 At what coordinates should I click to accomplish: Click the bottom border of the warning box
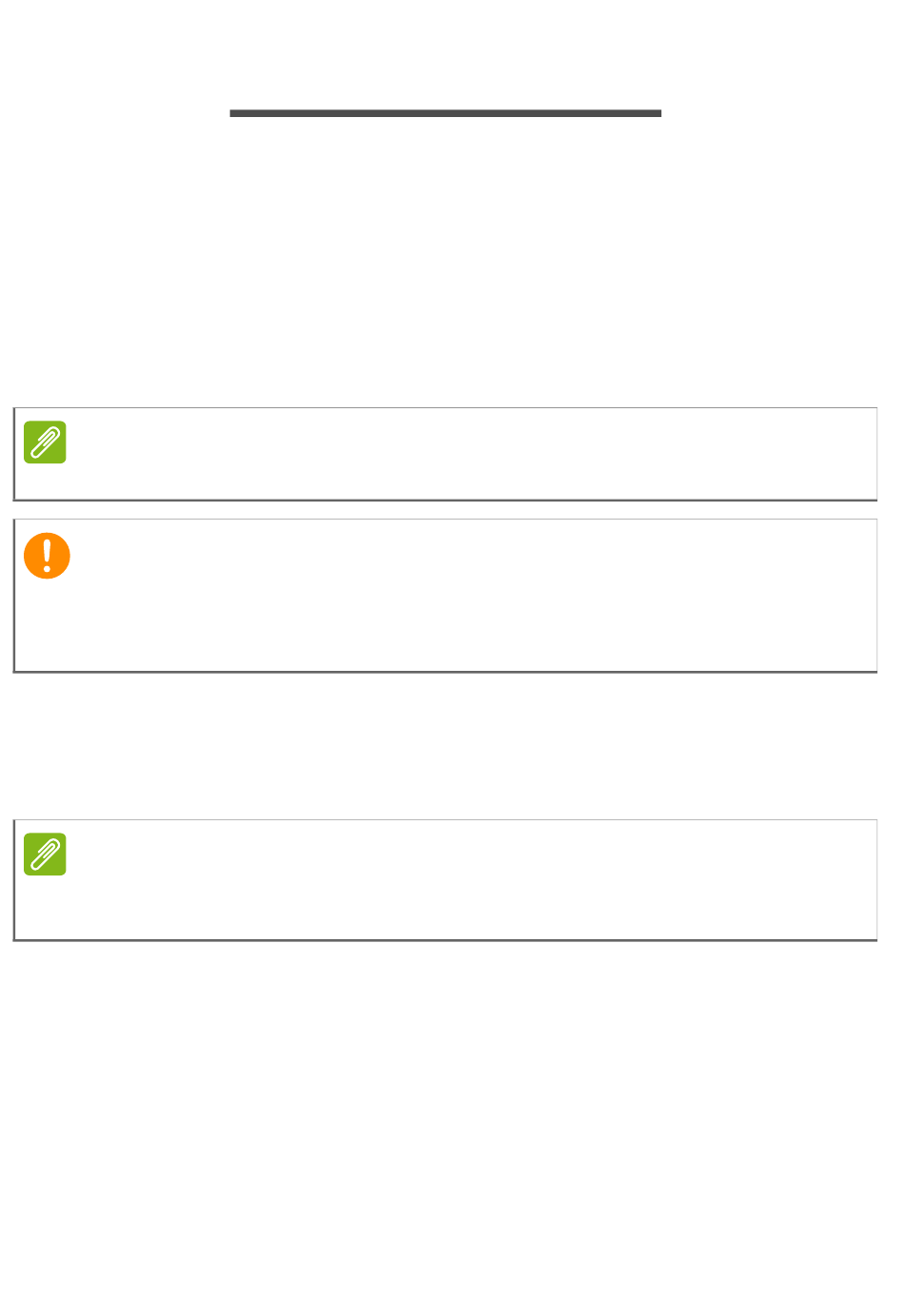click(445, 672)
